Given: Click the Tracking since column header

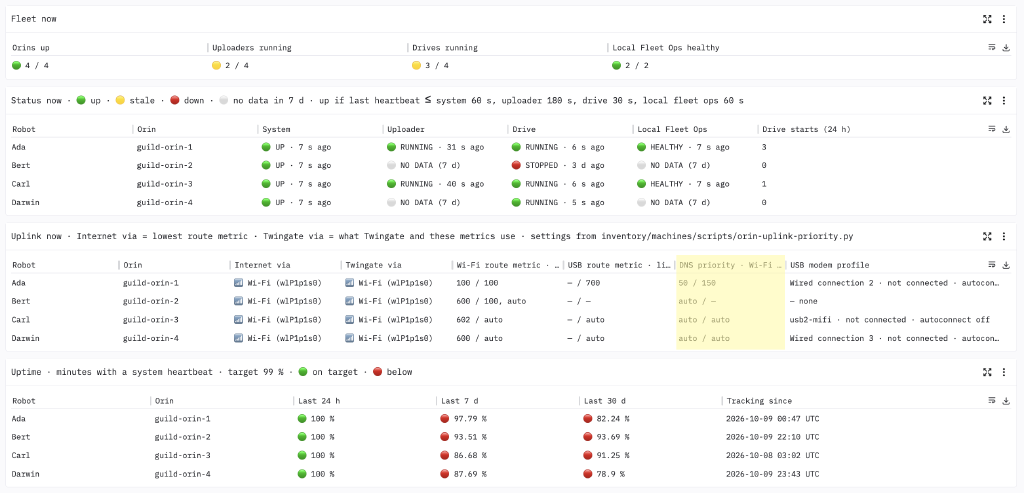Looking at the screenshot, I should point(759,401).
